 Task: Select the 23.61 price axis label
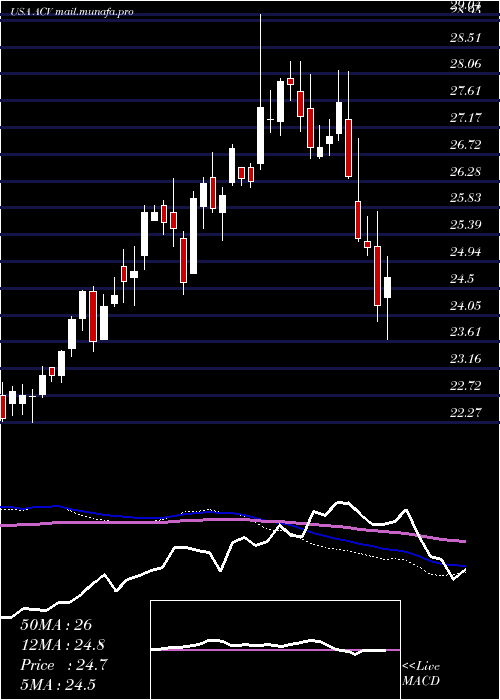click(x=466, y=332)
